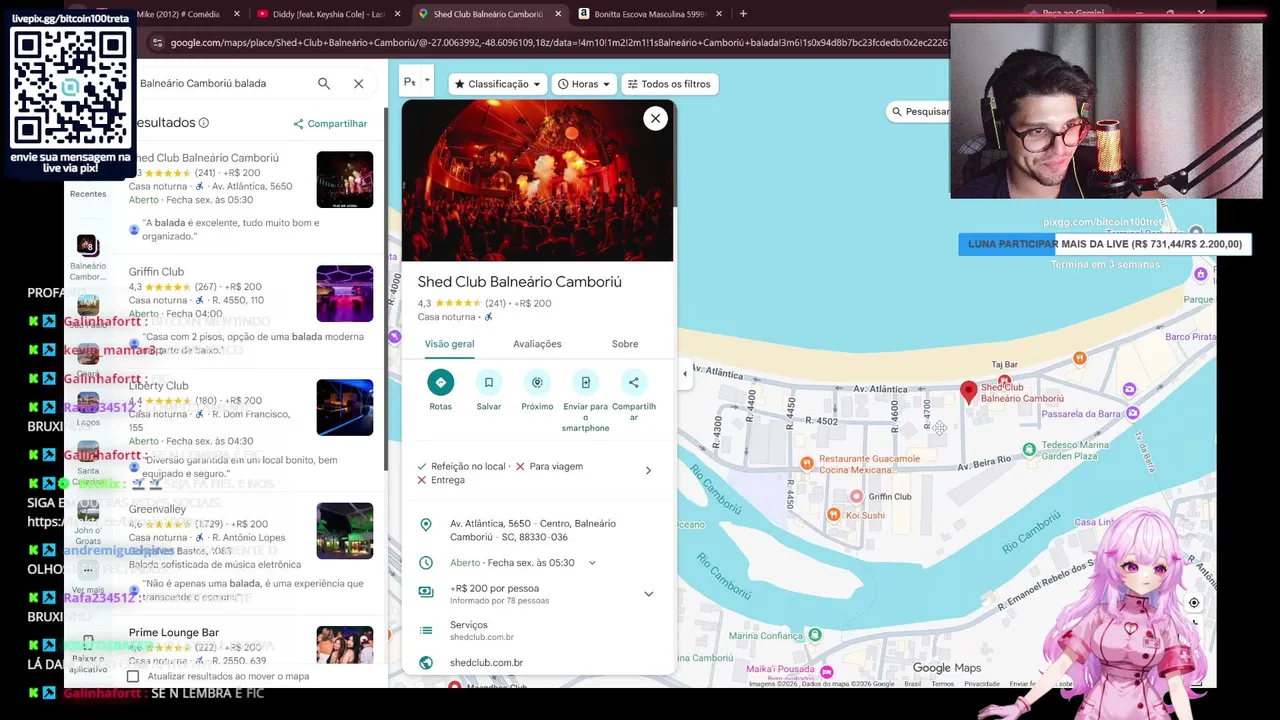Click the Pesquisar button on the map
The width and height of the screenshot is (1280, 720).
[919, 112]
